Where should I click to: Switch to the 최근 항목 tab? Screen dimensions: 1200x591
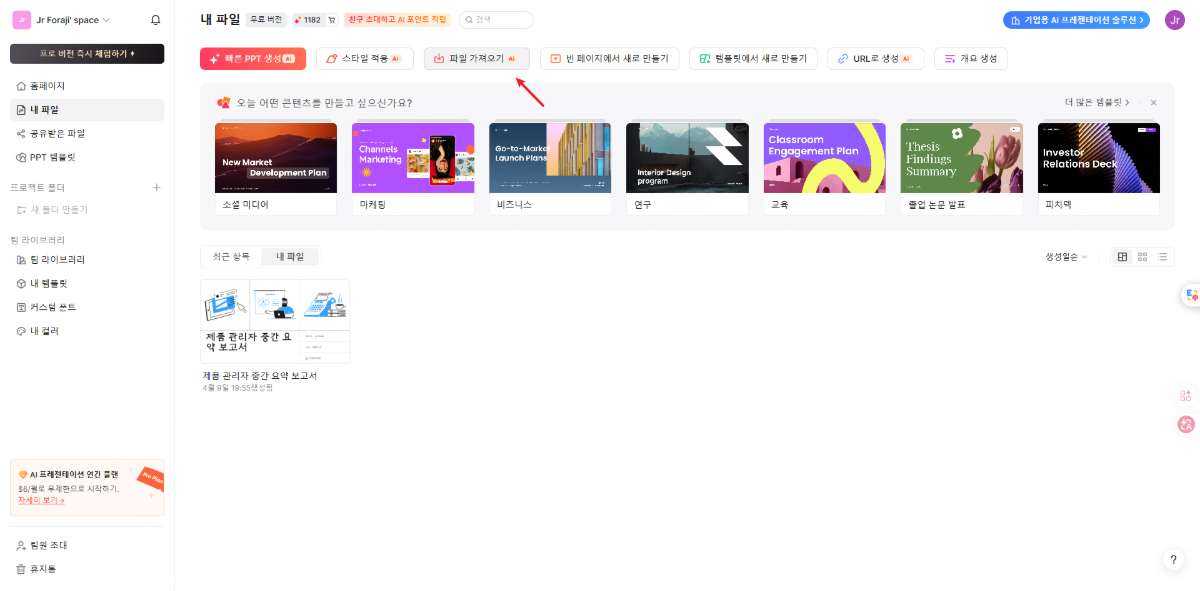(231, 257)
